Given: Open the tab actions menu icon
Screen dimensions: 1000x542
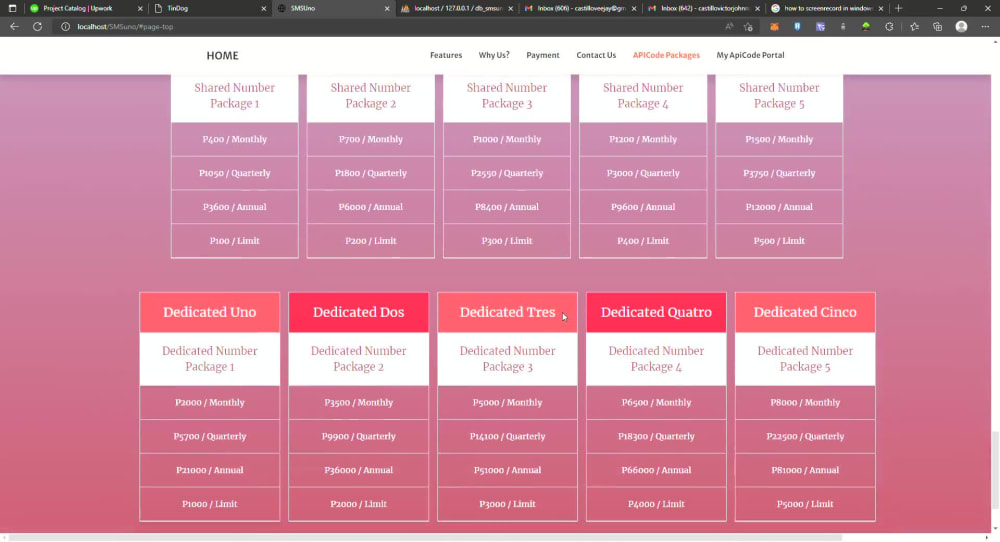Looking at the screenshot, I should [x=12, y=8].
